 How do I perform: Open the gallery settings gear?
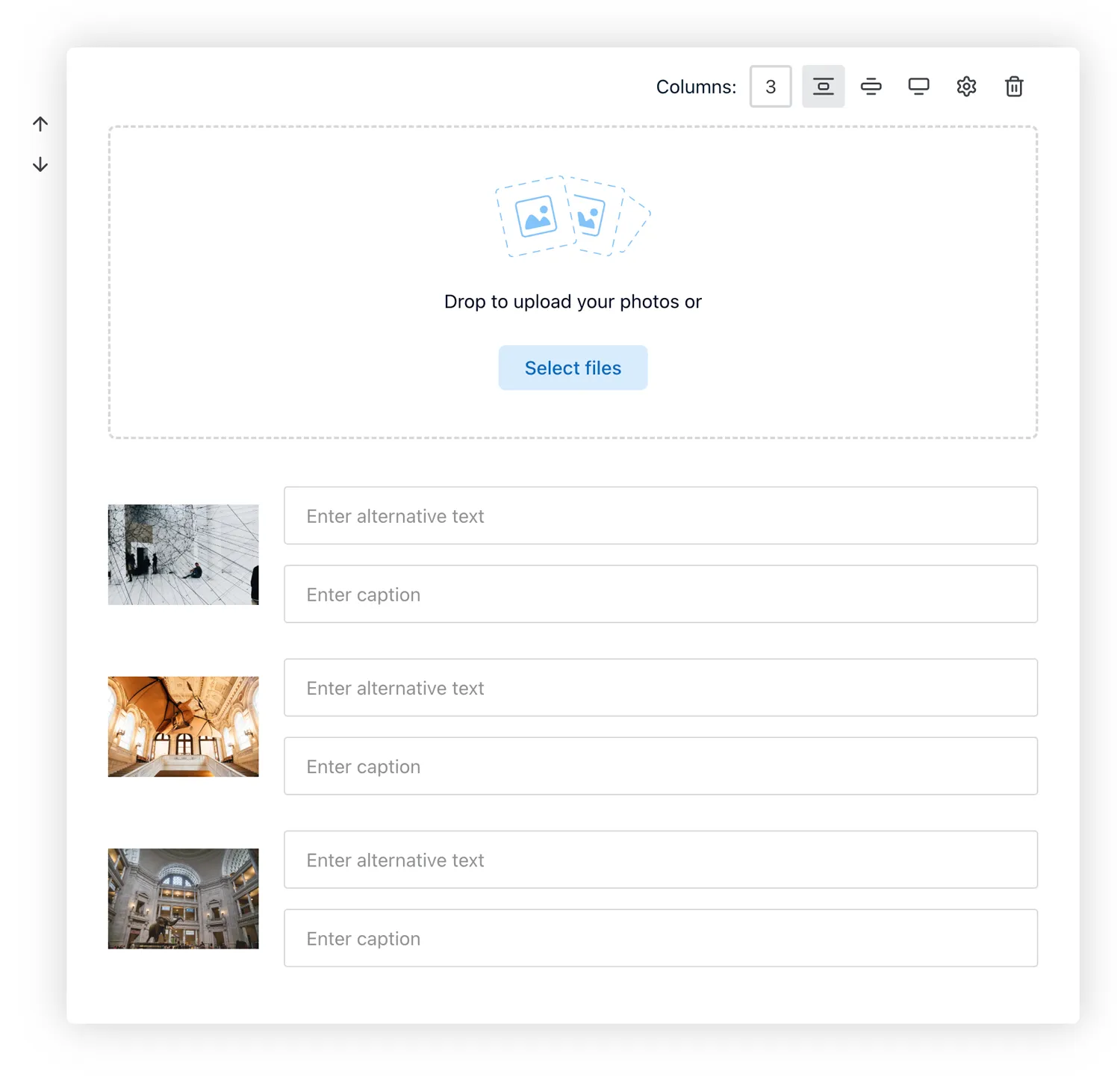tap(966, 86)
